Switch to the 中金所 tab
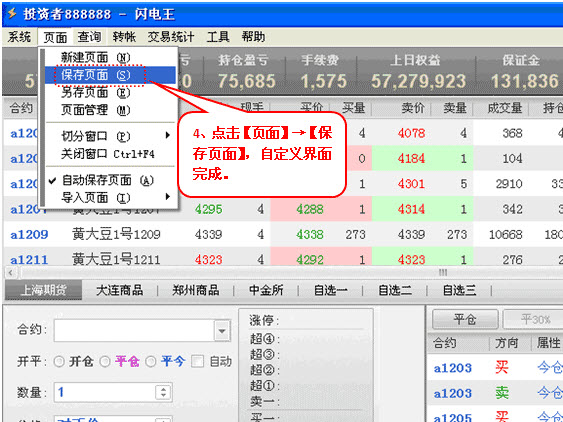This screenshot has height=422, width=563. coord(266,290)
